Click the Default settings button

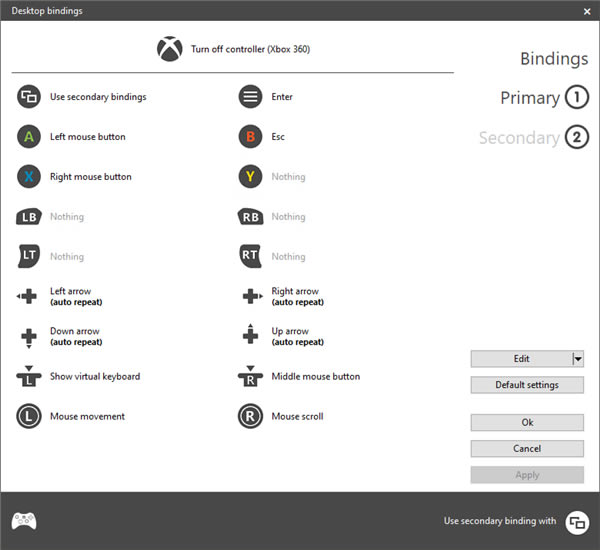[527, 385]
